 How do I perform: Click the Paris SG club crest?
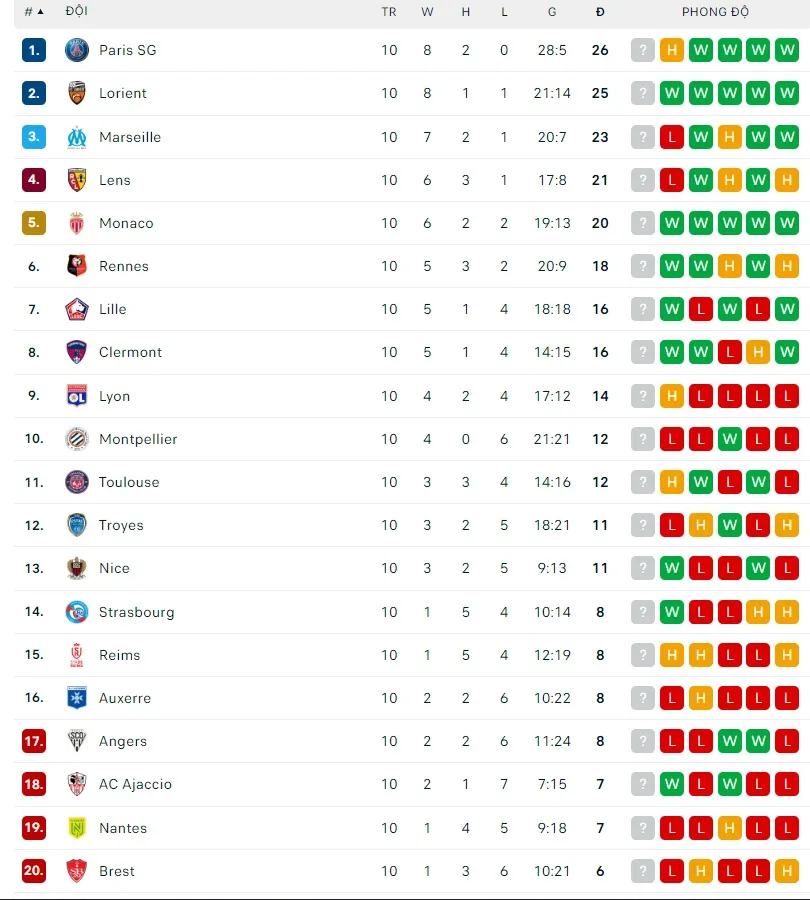coord(77,50)
